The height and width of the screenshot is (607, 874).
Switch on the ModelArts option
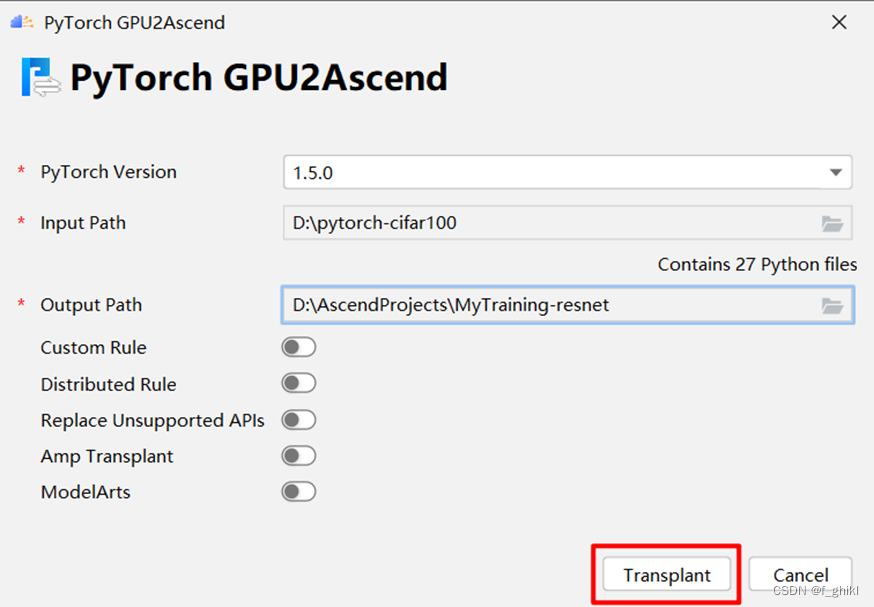coord(298,492)
